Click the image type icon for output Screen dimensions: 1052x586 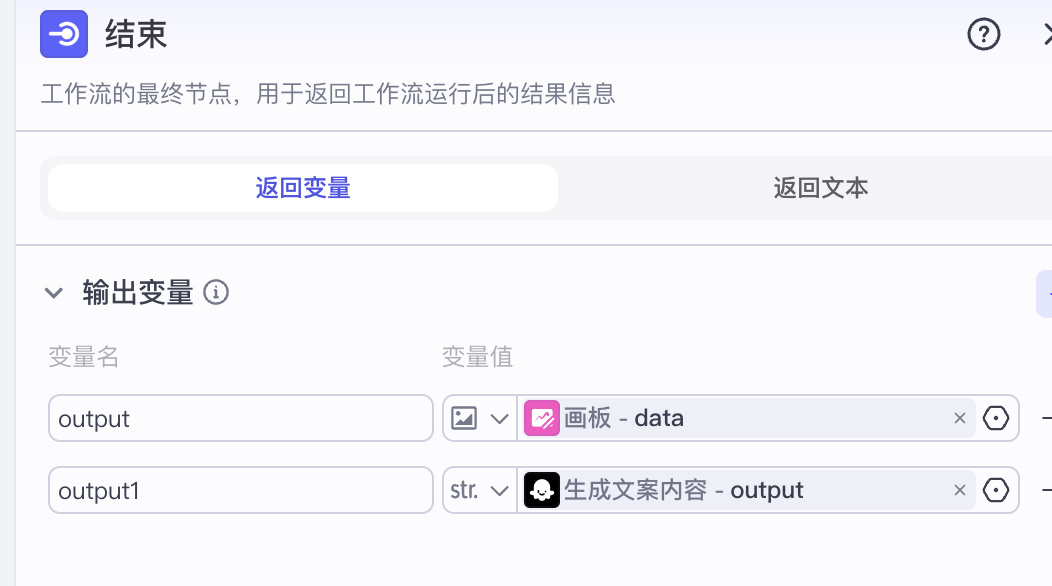point(464,418)
